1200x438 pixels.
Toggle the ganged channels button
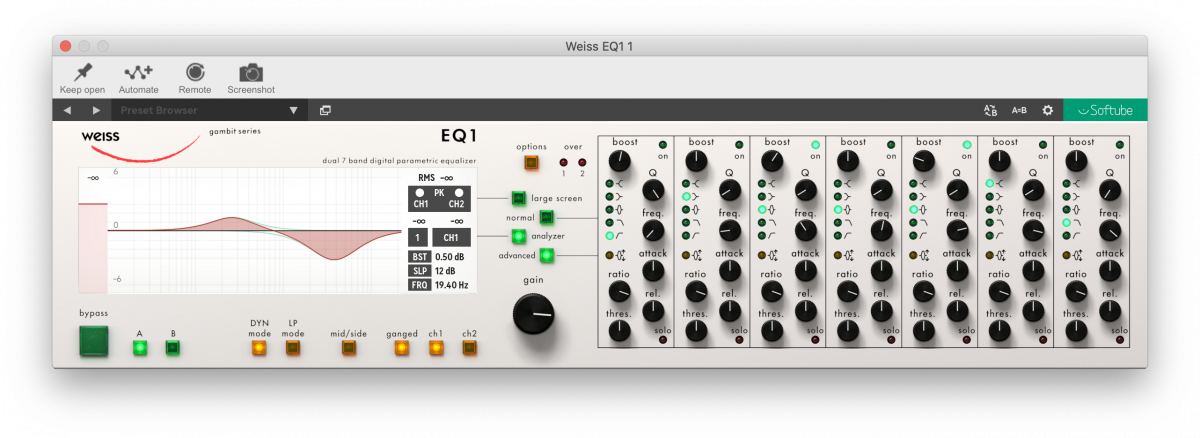pyautogui.click(x=401, y=348)
